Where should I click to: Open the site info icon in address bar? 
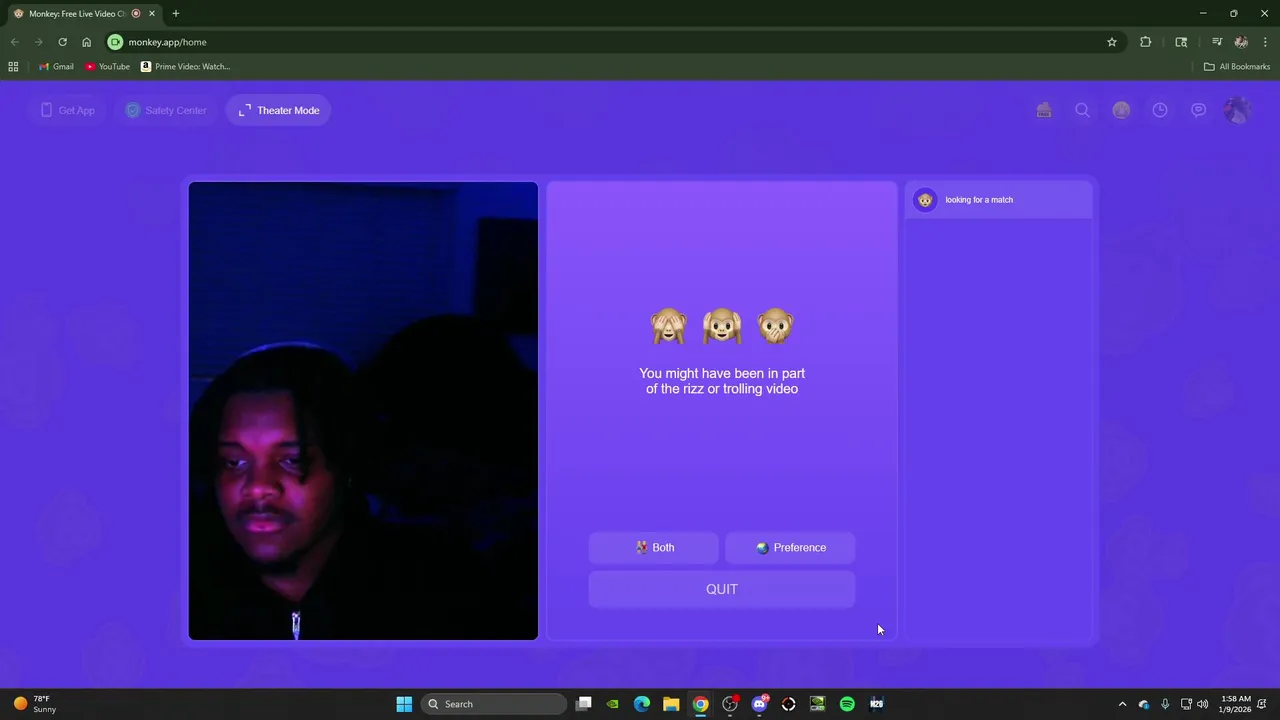115,42
